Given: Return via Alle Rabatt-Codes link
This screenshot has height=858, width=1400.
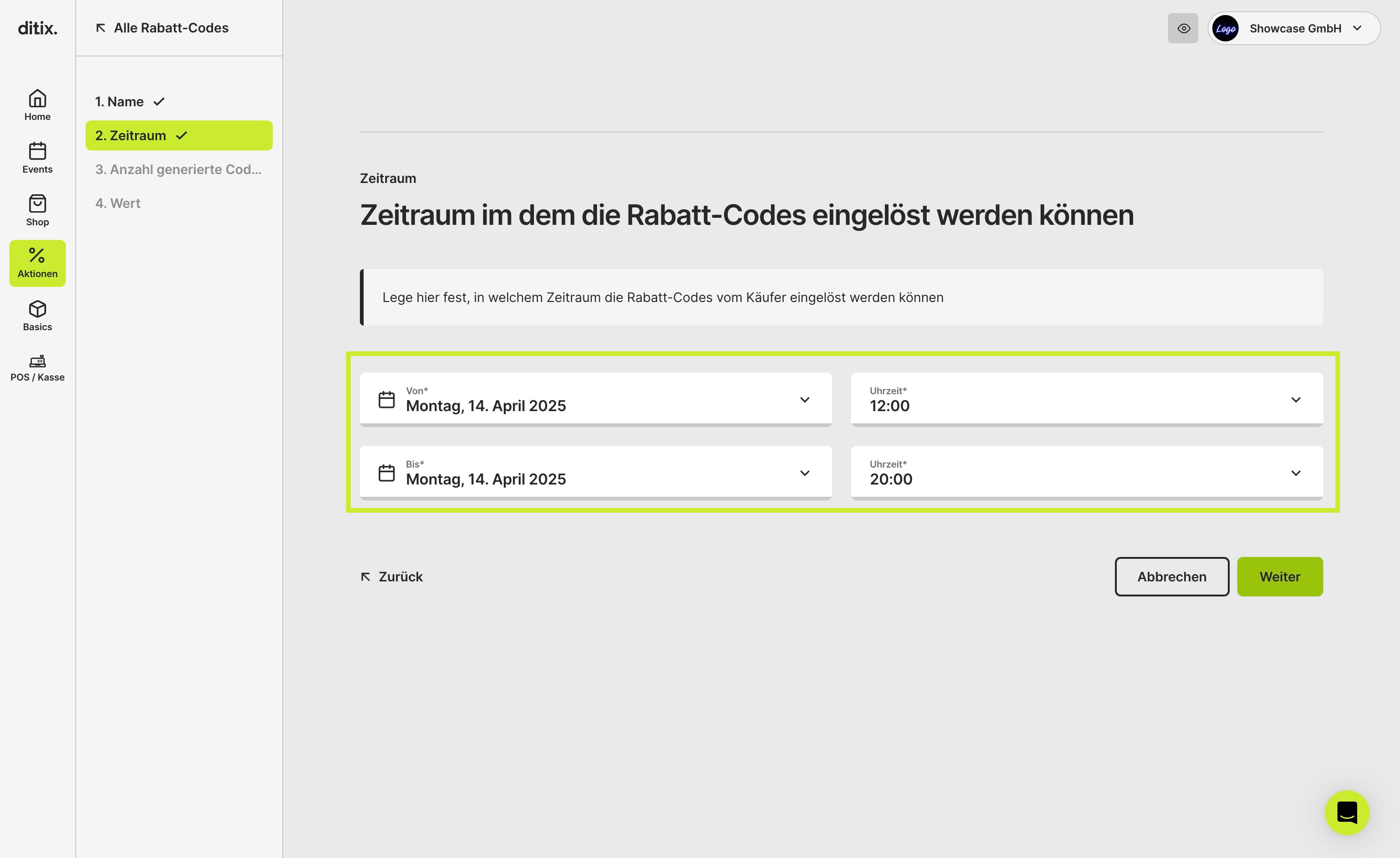Looking at the screenshot, I should (x=162, y=28).
